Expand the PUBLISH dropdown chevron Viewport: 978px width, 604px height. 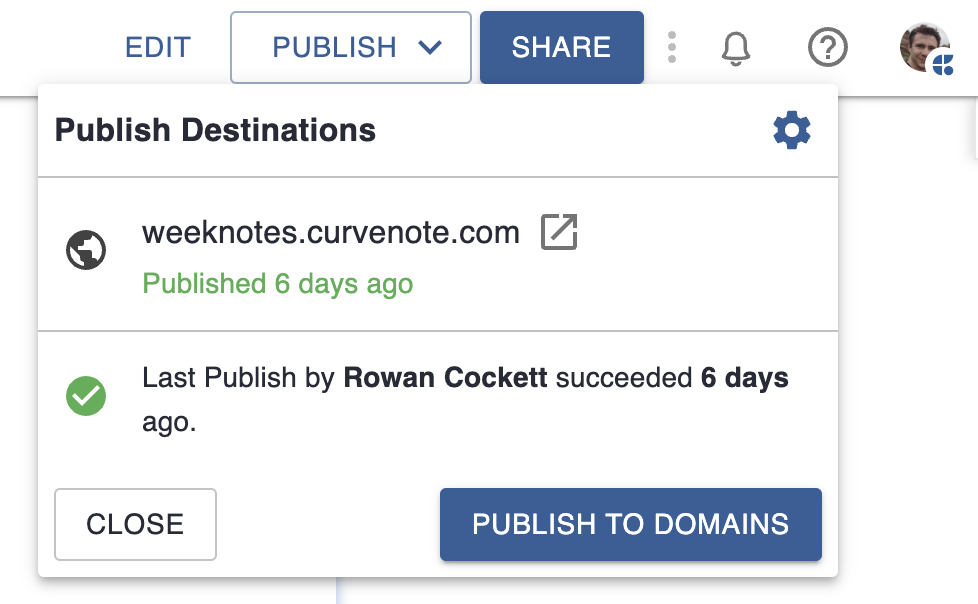[432, 47]
